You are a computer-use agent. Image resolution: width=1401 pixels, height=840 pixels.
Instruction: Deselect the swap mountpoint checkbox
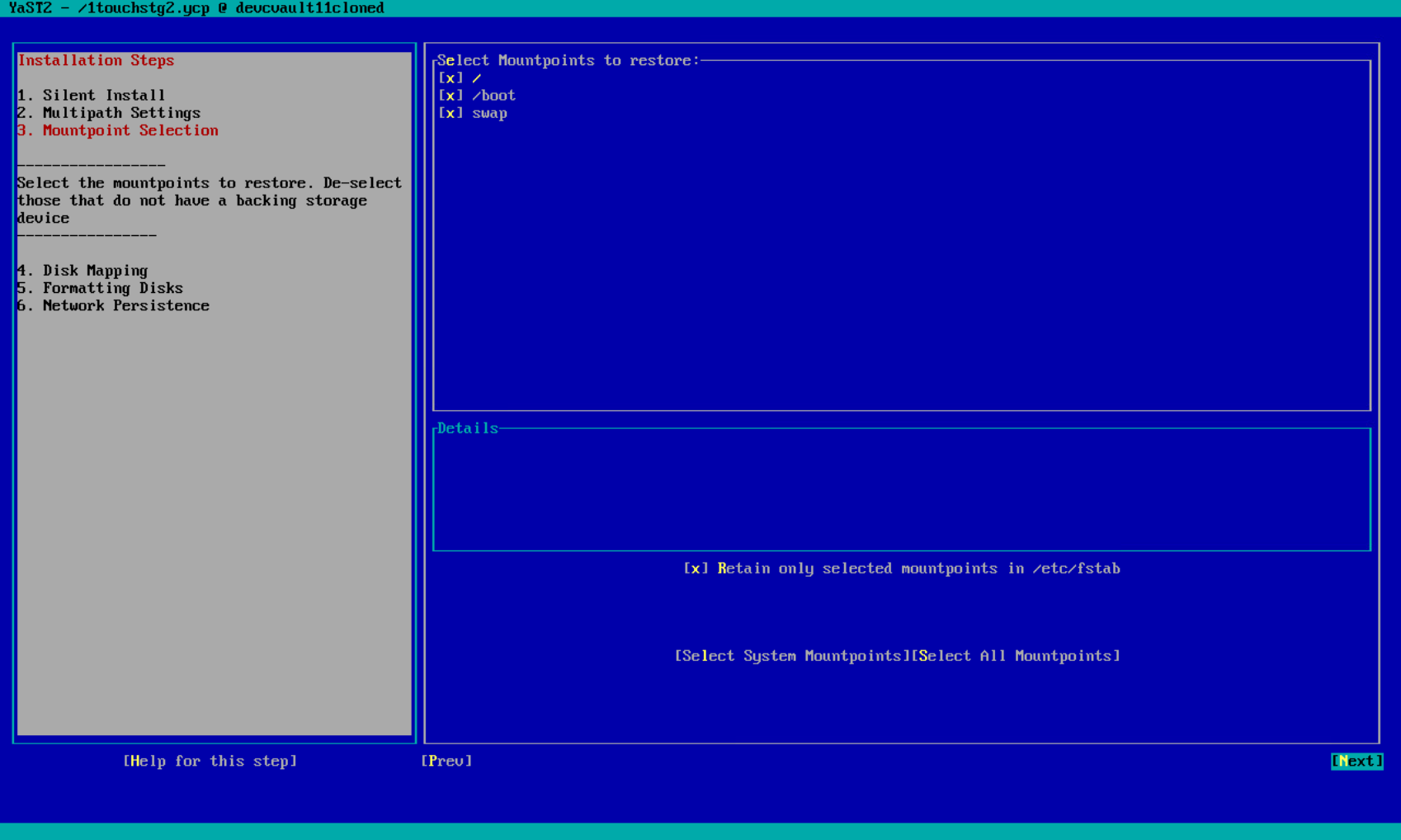[450, 113]
